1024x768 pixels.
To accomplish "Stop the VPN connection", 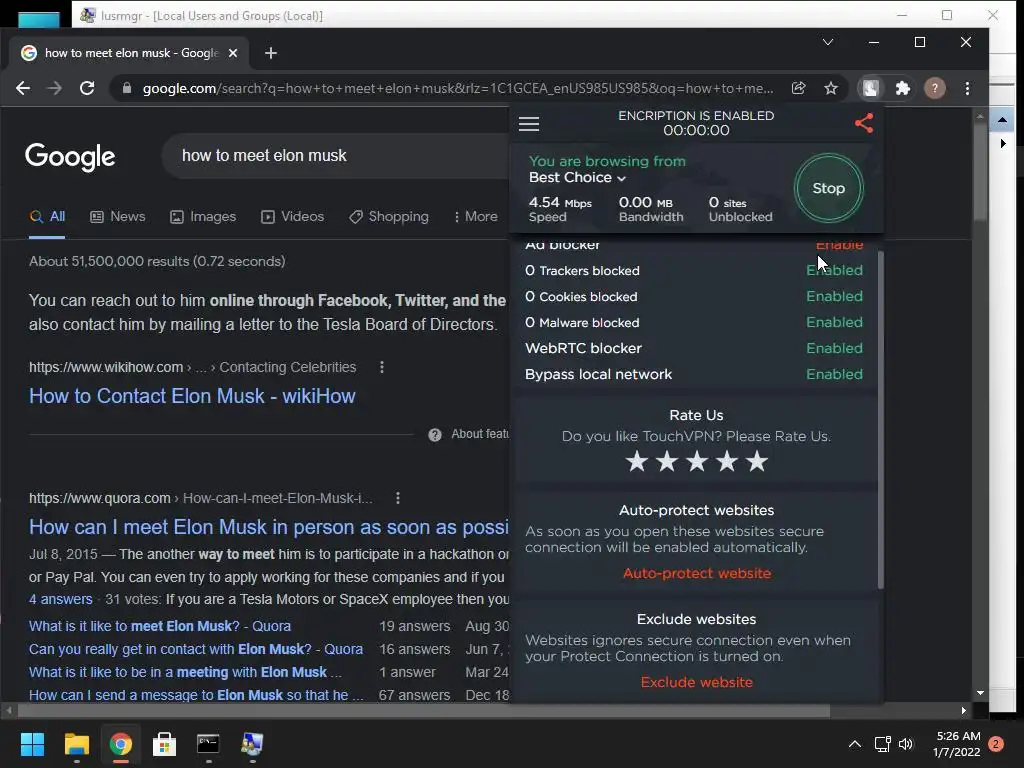I will click(829, 188).
